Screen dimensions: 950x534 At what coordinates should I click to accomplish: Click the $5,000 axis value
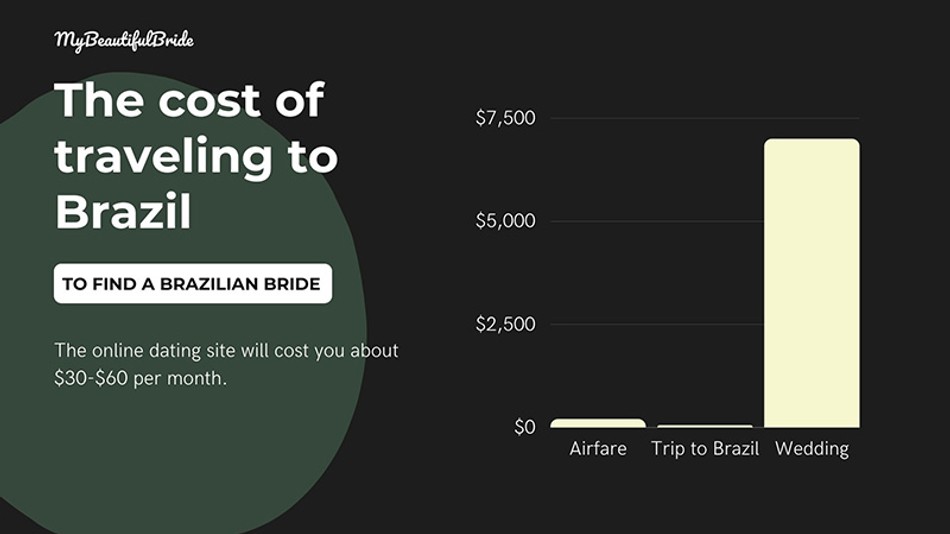[x=505, y=221]
